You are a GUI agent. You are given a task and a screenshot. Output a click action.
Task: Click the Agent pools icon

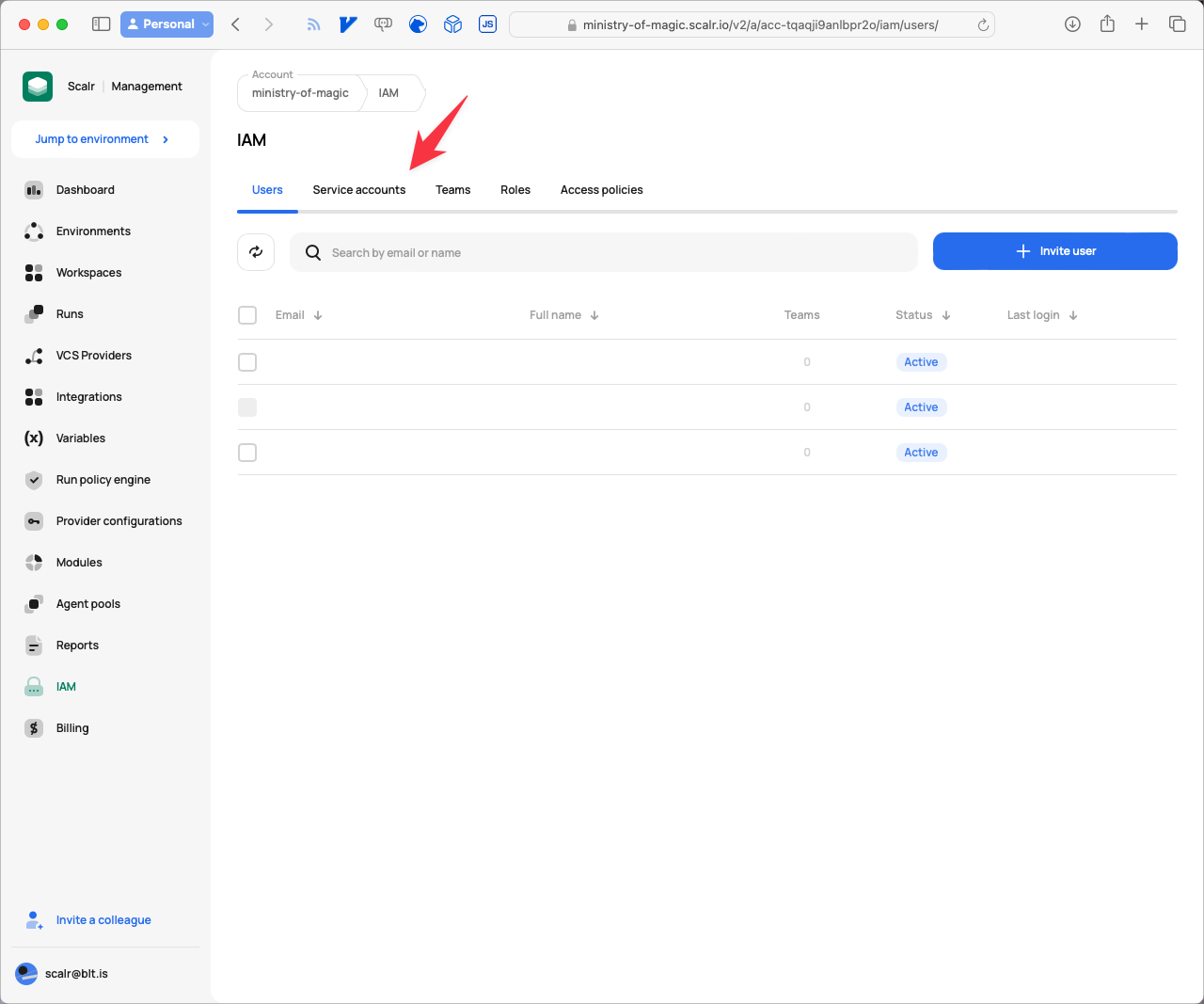pos(34,604)
